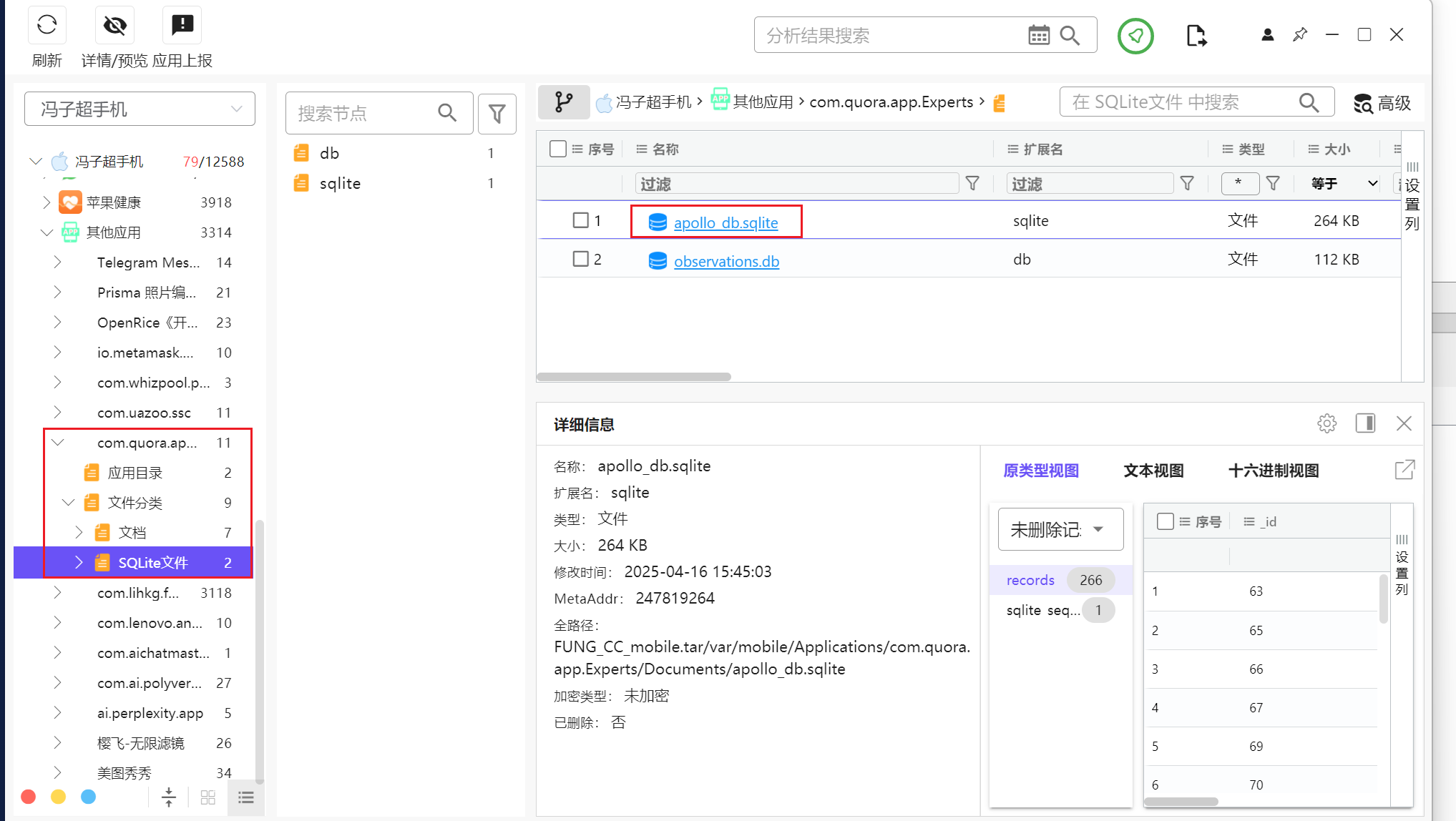Click the 高级 advanced search button
Viewport: 1456px width, 821px height.
coord(1382,103)
